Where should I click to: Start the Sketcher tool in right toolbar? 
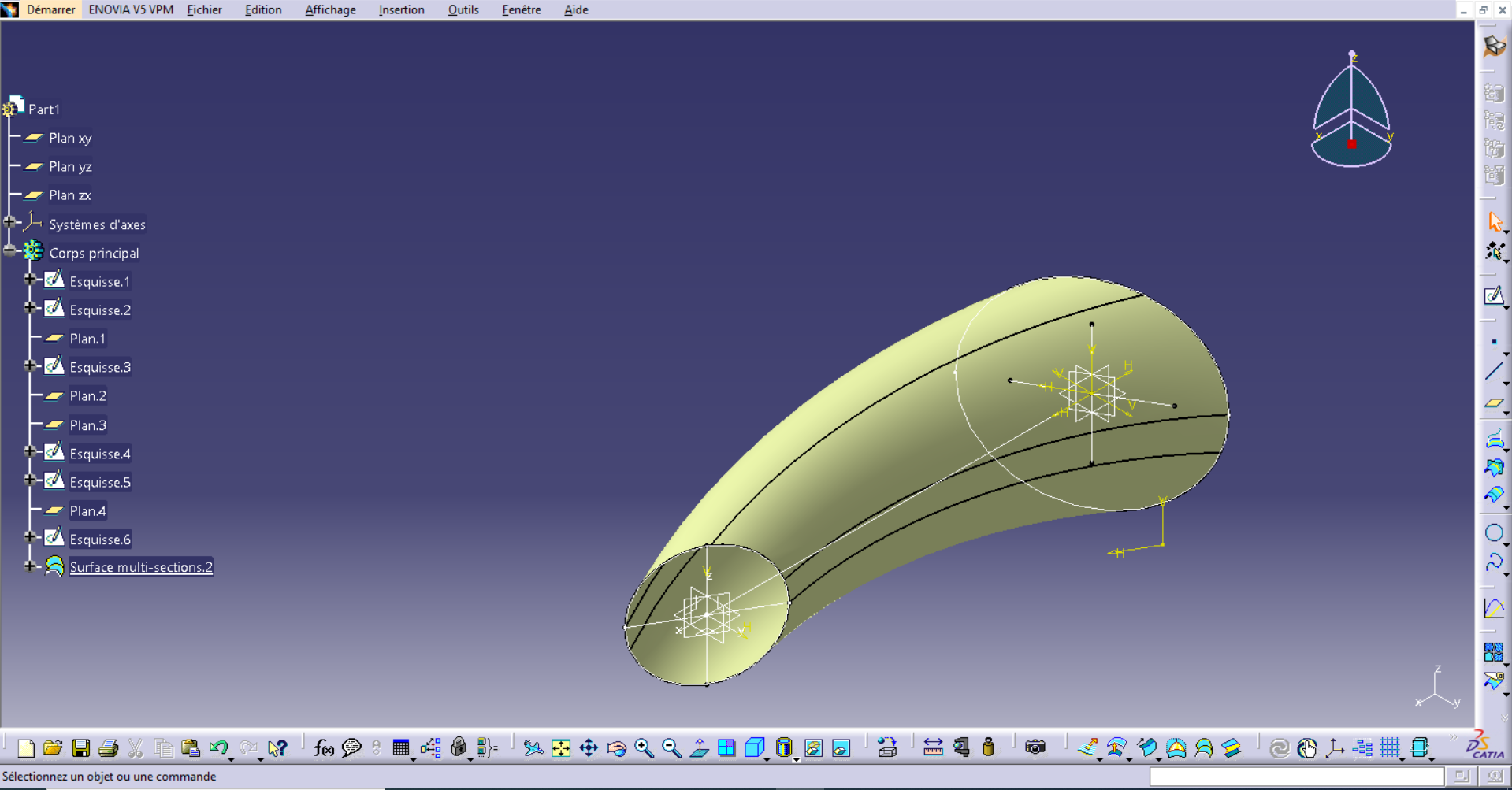click(1494, 296)
